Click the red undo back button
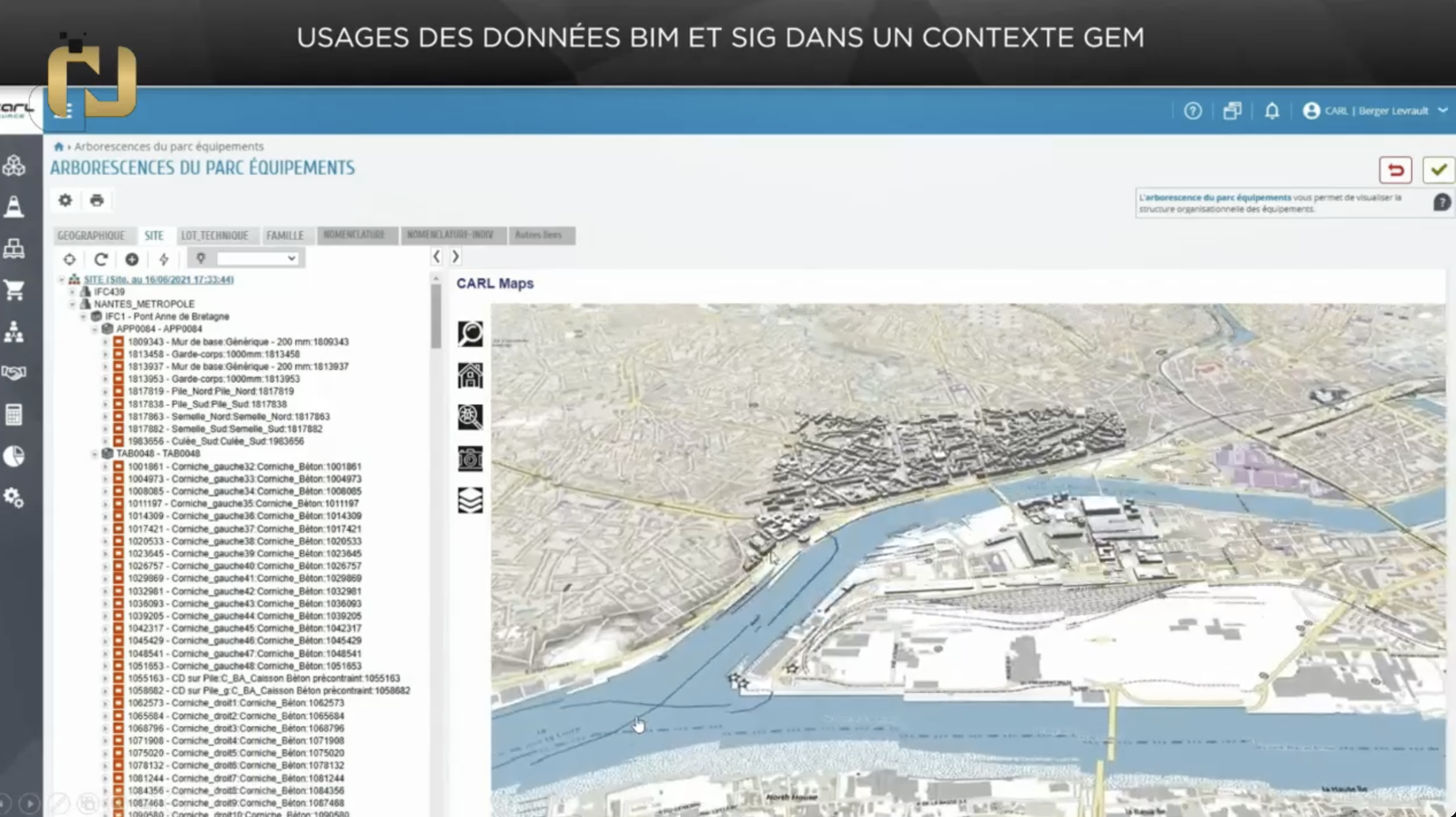The width and height of the screenshot is (1456, 817). [x=1395, y=170]
